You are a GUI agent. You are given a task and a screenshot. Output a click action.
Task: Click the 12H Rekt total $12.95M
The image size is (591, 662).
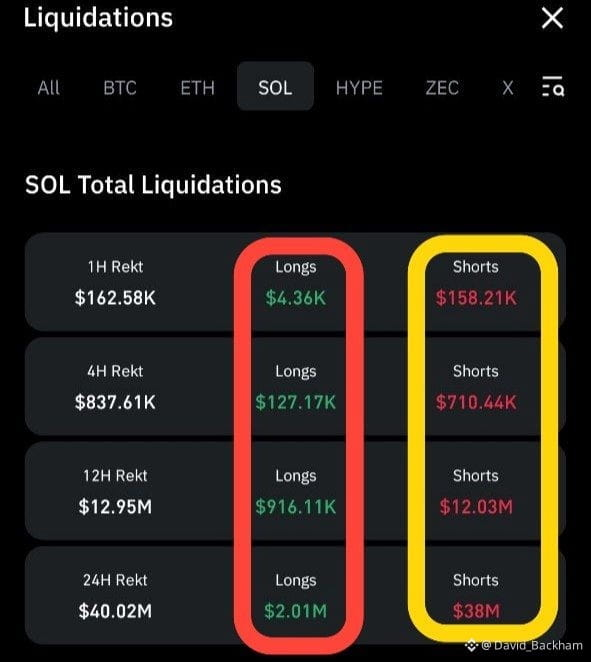[x=115, y=506]
